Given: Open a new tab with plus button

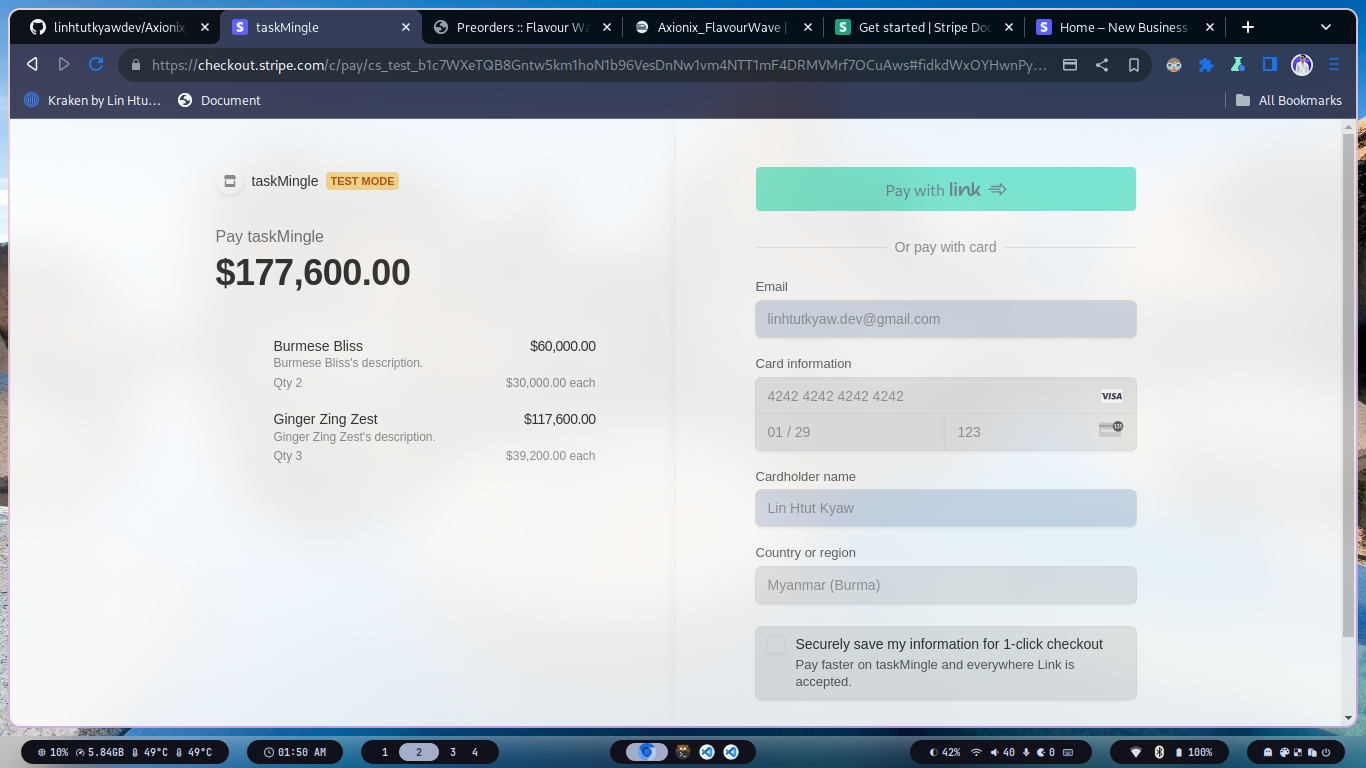Looking at the screenshot, I should coord(1248,27).
